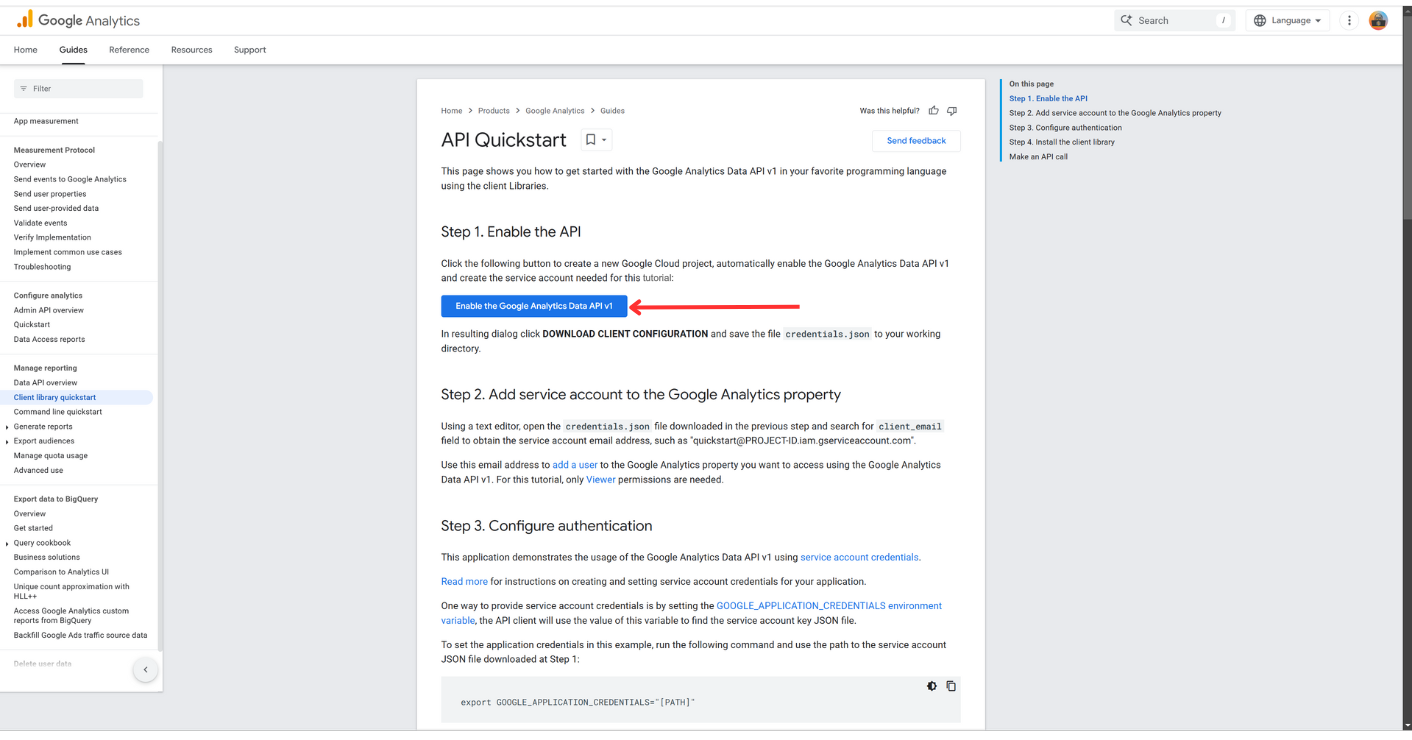Viewport: 1412px width, 740px height.
Task: Click the Google Analytics breadcrumb link
Action: pos(555,111)
